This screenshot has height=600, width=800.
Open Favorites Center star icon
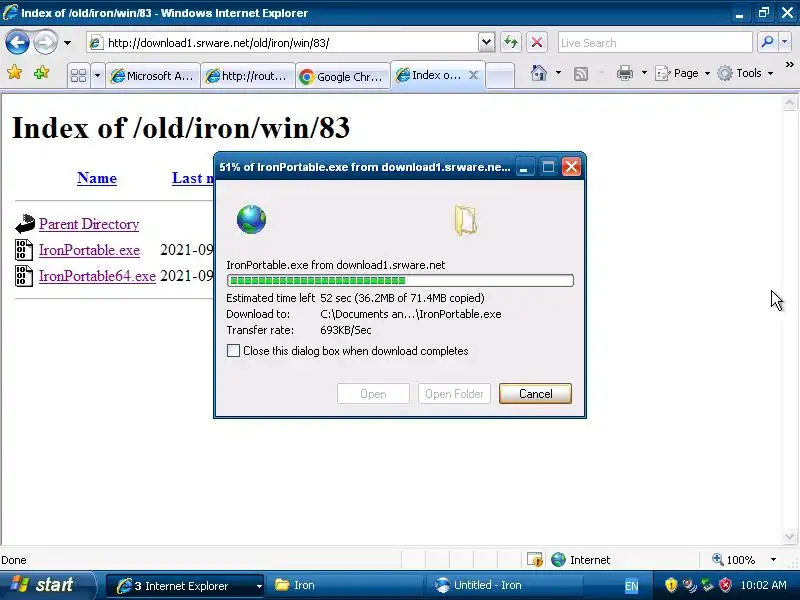[x=15, y=73]
